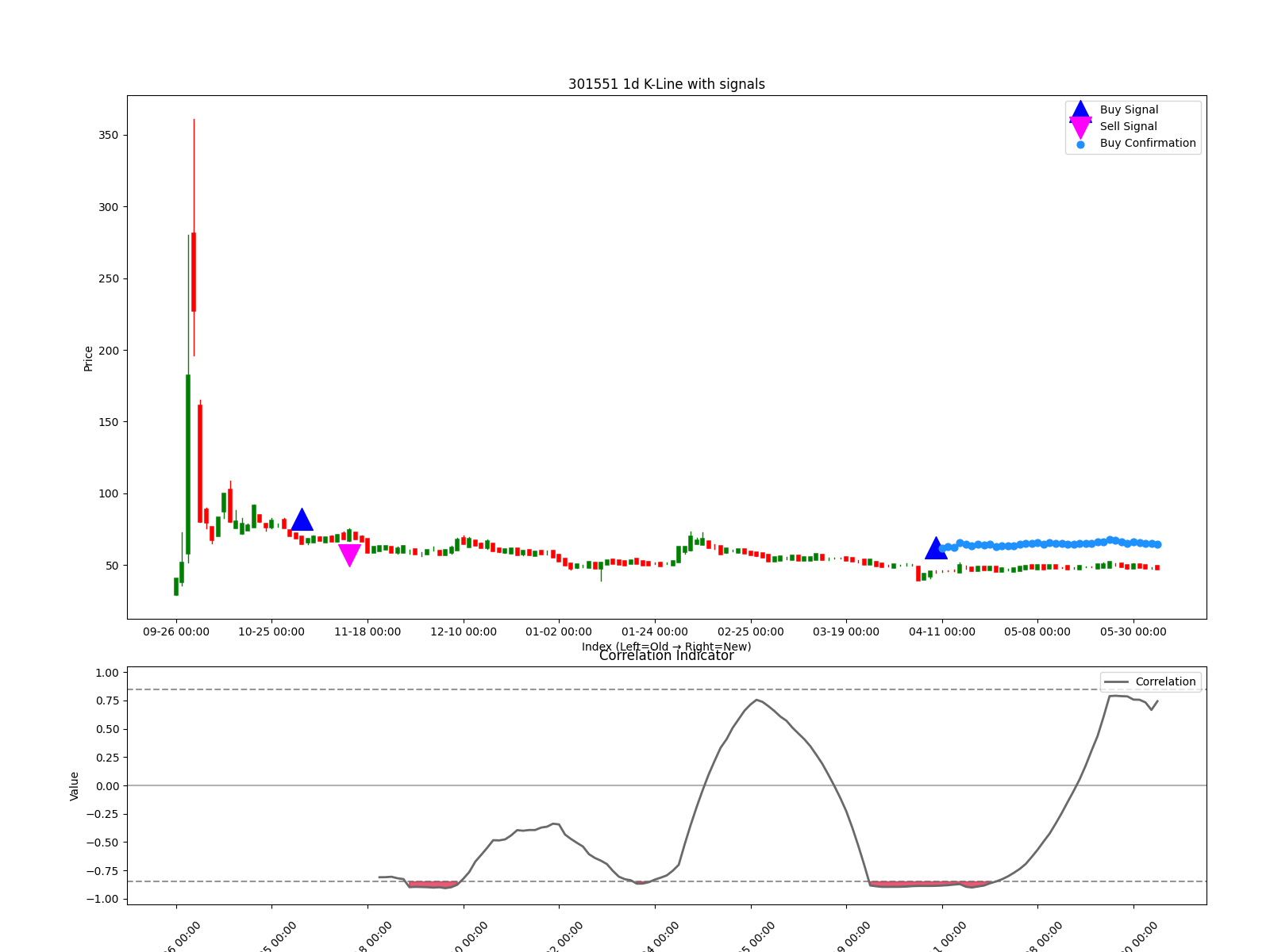This screenshot has height=952, width=1270.
Task: Select the 'Sell Signal' legend label
Action: pos(1128,127)
